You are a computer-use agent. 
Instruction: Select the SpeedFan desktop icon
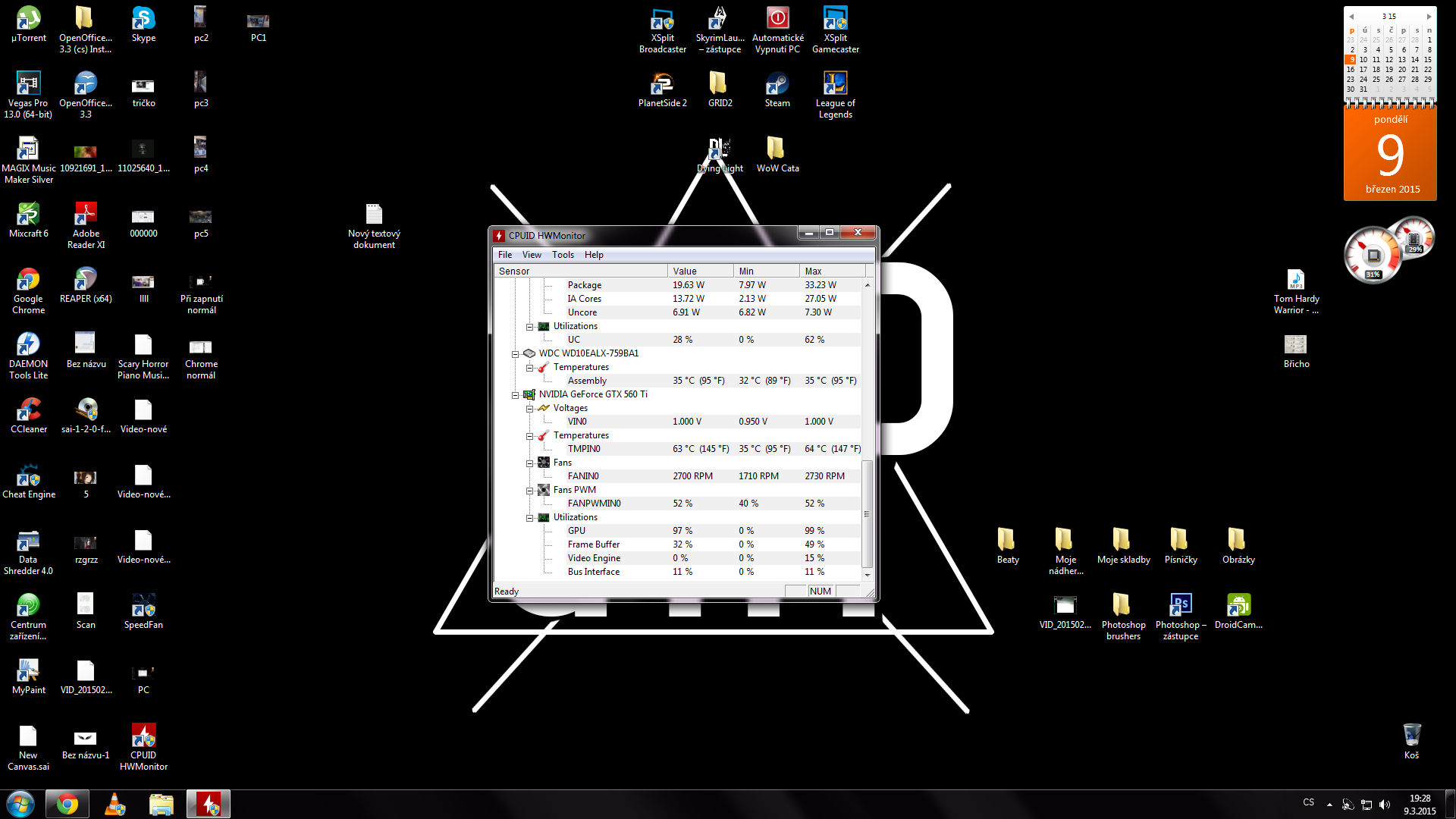(x=143, y=610)
